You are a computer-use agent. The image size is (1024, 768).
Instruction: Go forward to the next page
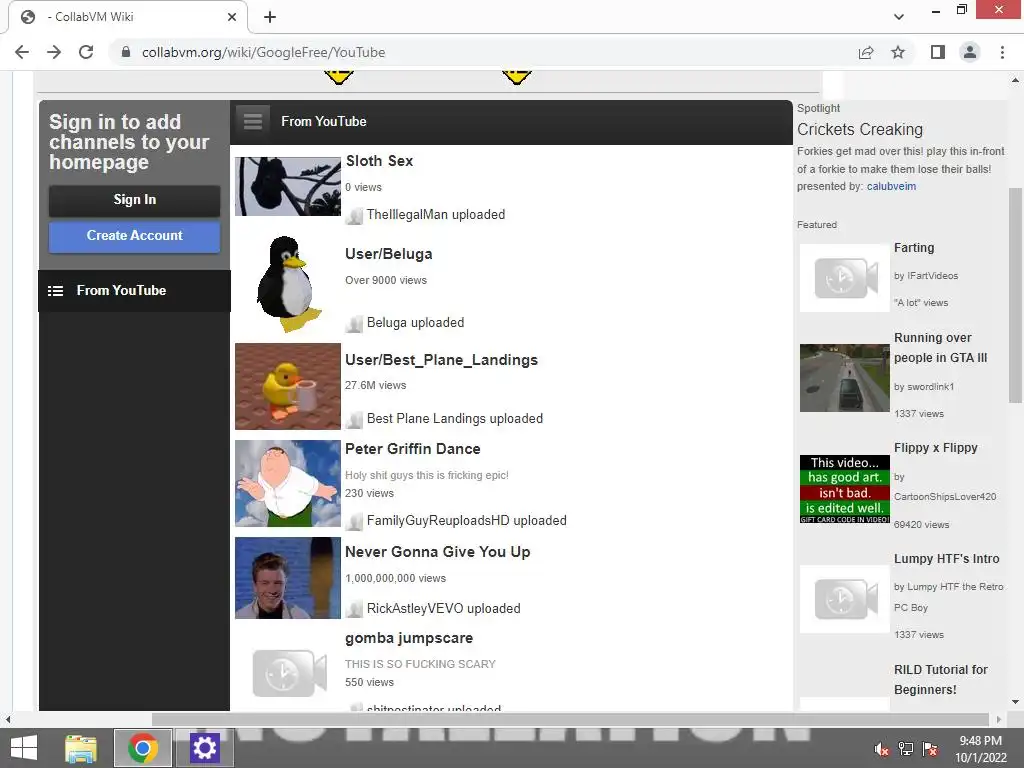click(x=54, y=52)
